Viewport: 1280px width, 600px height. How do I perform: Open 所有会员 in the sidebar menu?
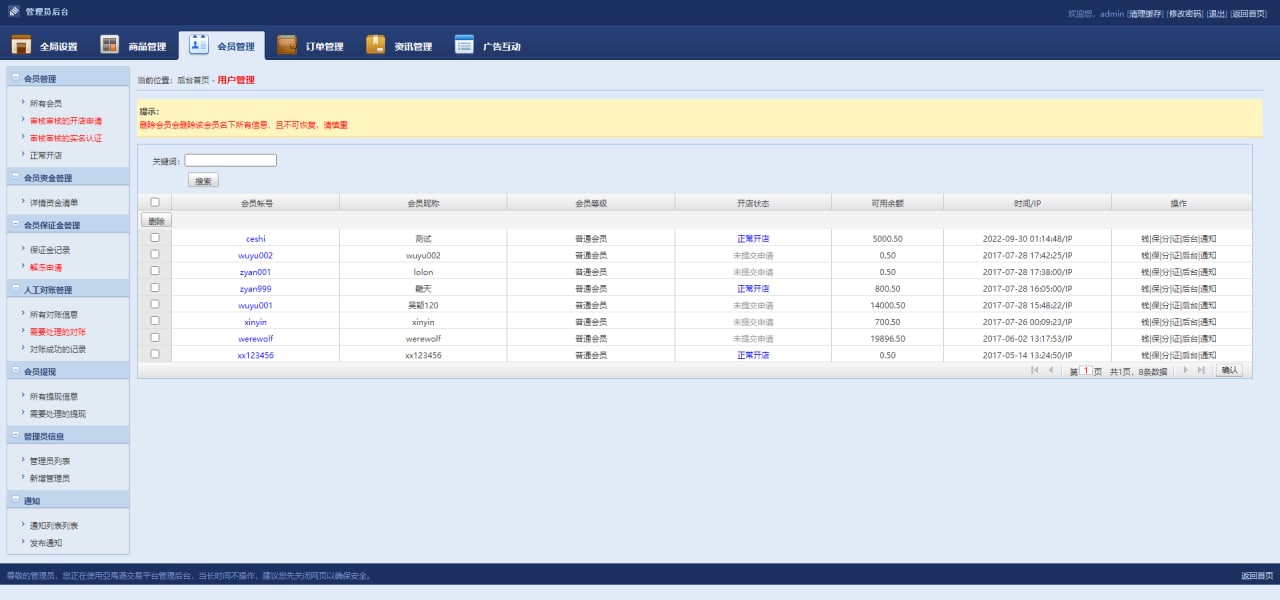pos(45,103)
